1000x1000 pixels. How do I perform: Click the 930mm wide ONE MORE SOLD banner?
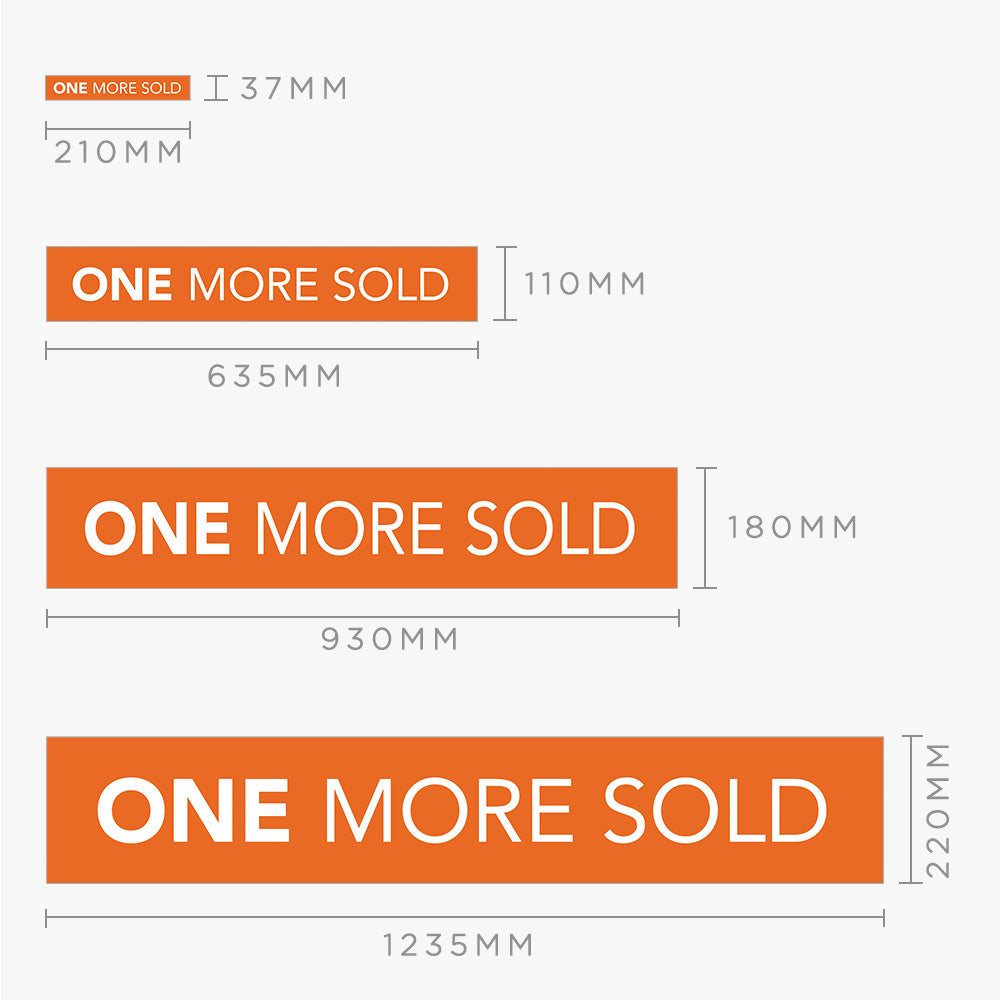361,527
